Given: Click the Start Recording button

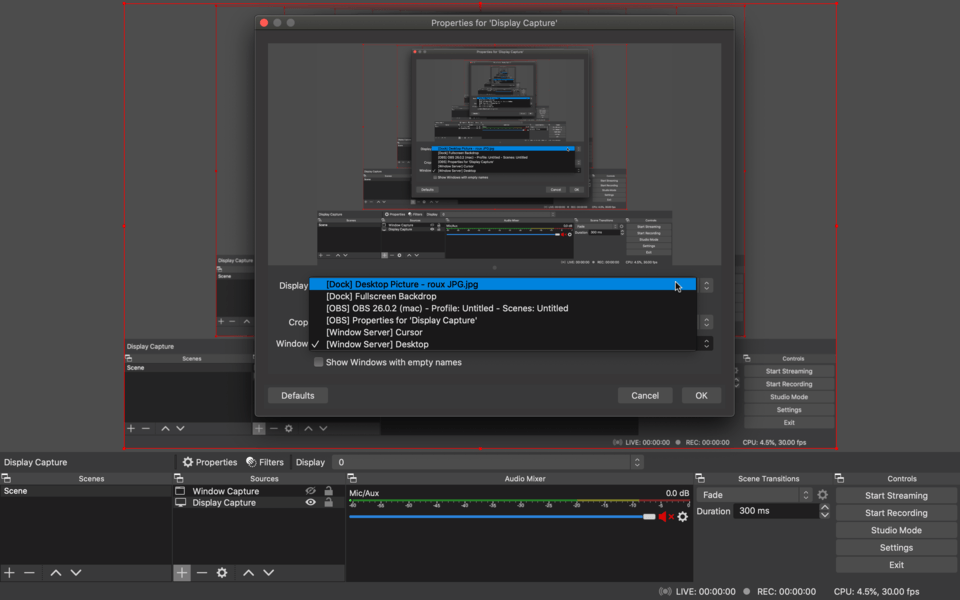Looking at the screenshot, I should coord(896,513).
